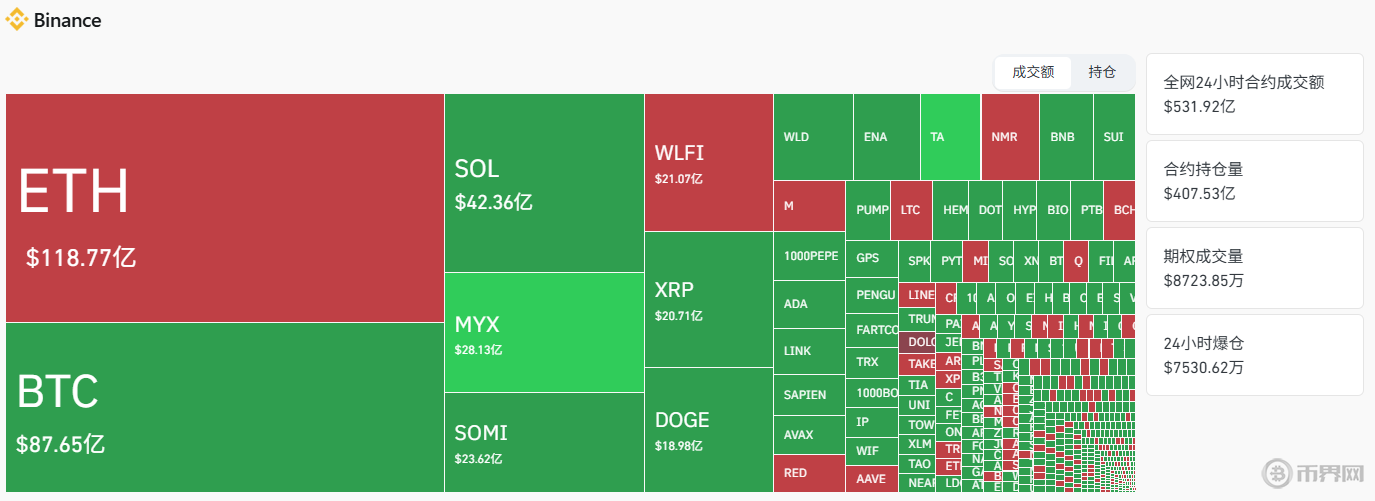Image resolution: width=1375 pixels, height=501 pixels.
Task: Click the WLD tile
Action: click(813, 137)
